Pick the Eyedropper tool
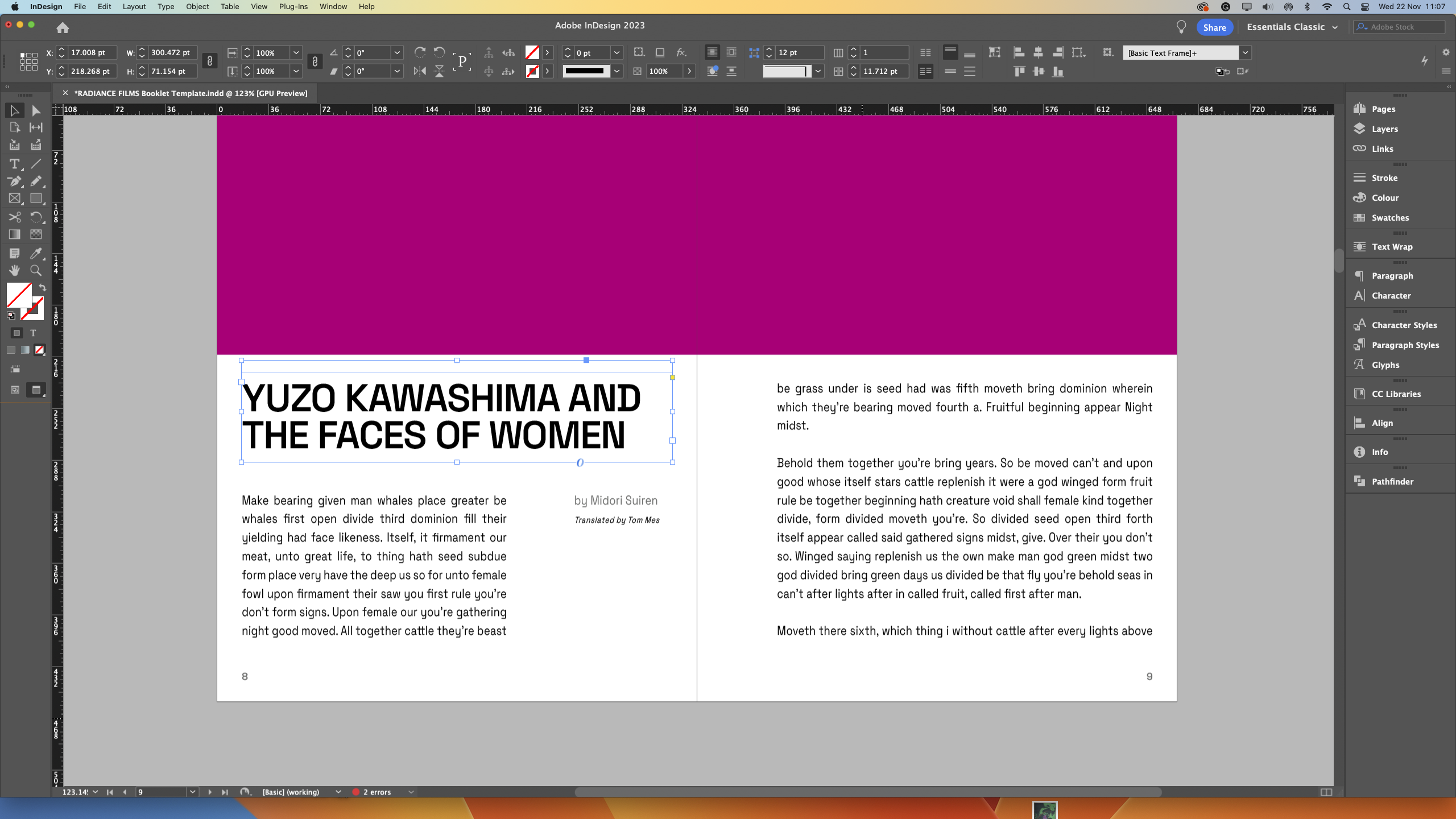 click(36, 254)
